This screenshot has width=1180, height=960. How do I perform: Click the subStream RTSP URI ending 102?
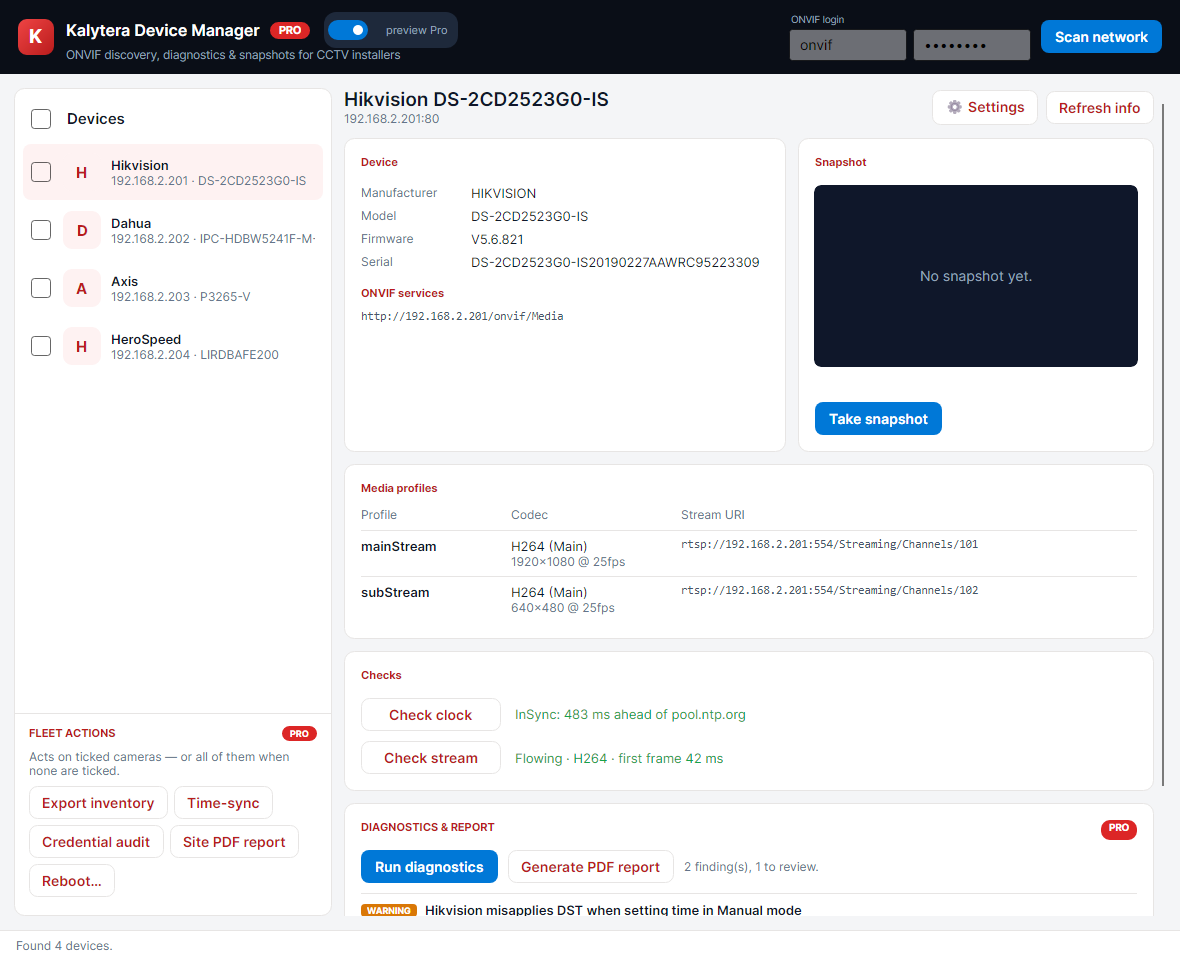coord(829,590)
